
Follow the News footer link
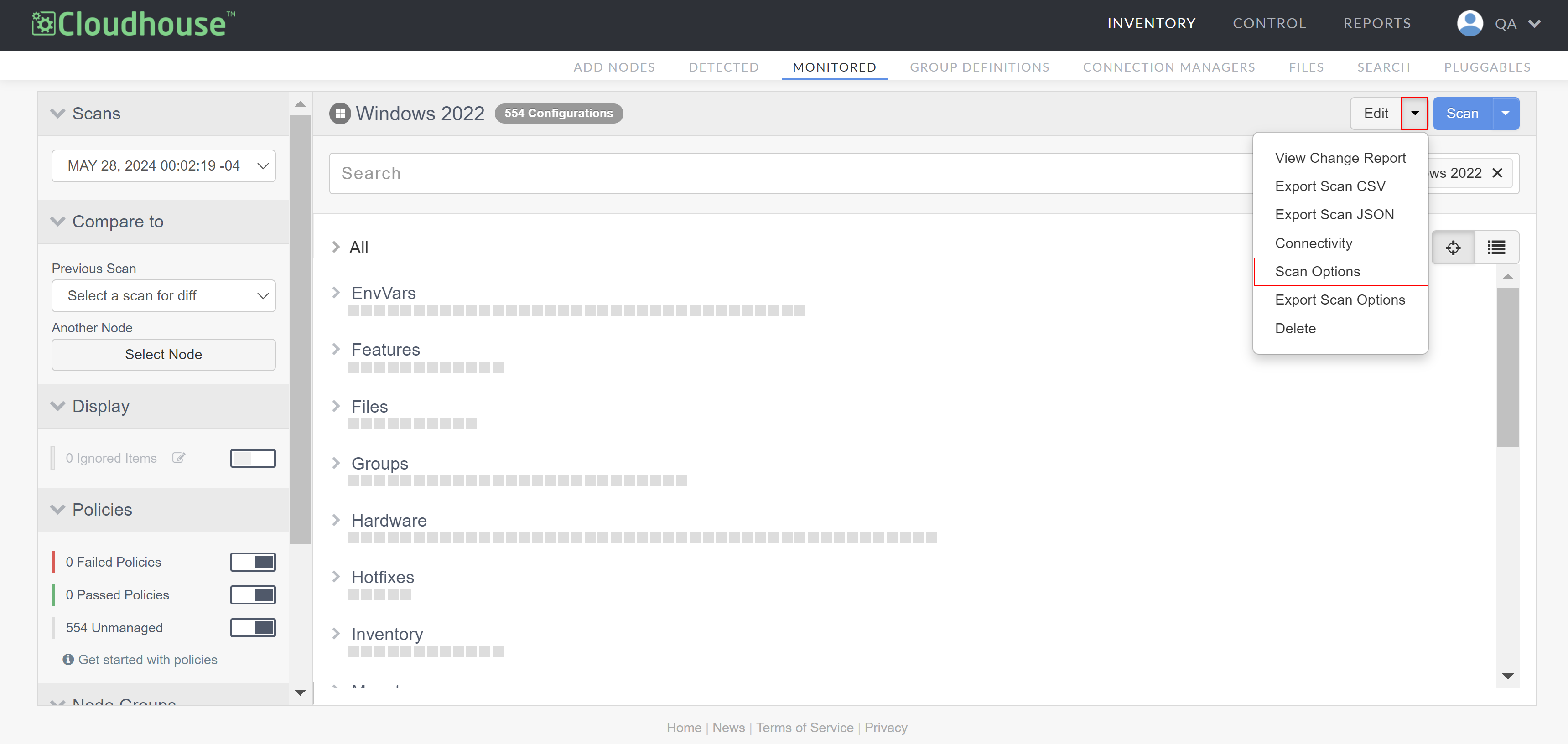[728, 728]
